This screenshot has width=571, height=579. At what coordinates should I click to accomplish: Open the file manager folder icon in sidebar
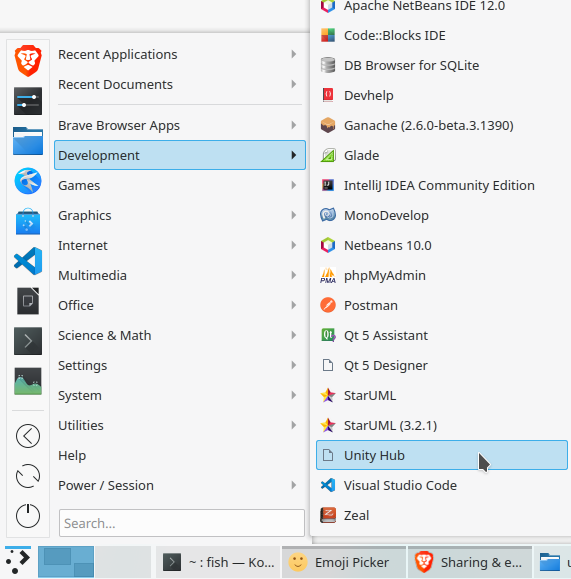pos(28,141)
